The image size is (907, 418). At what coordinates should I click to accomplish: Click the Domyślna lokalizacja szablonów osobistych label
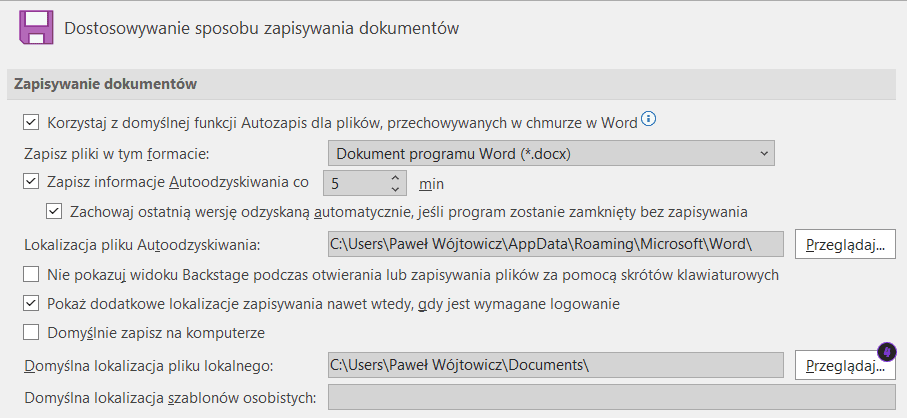170,398
